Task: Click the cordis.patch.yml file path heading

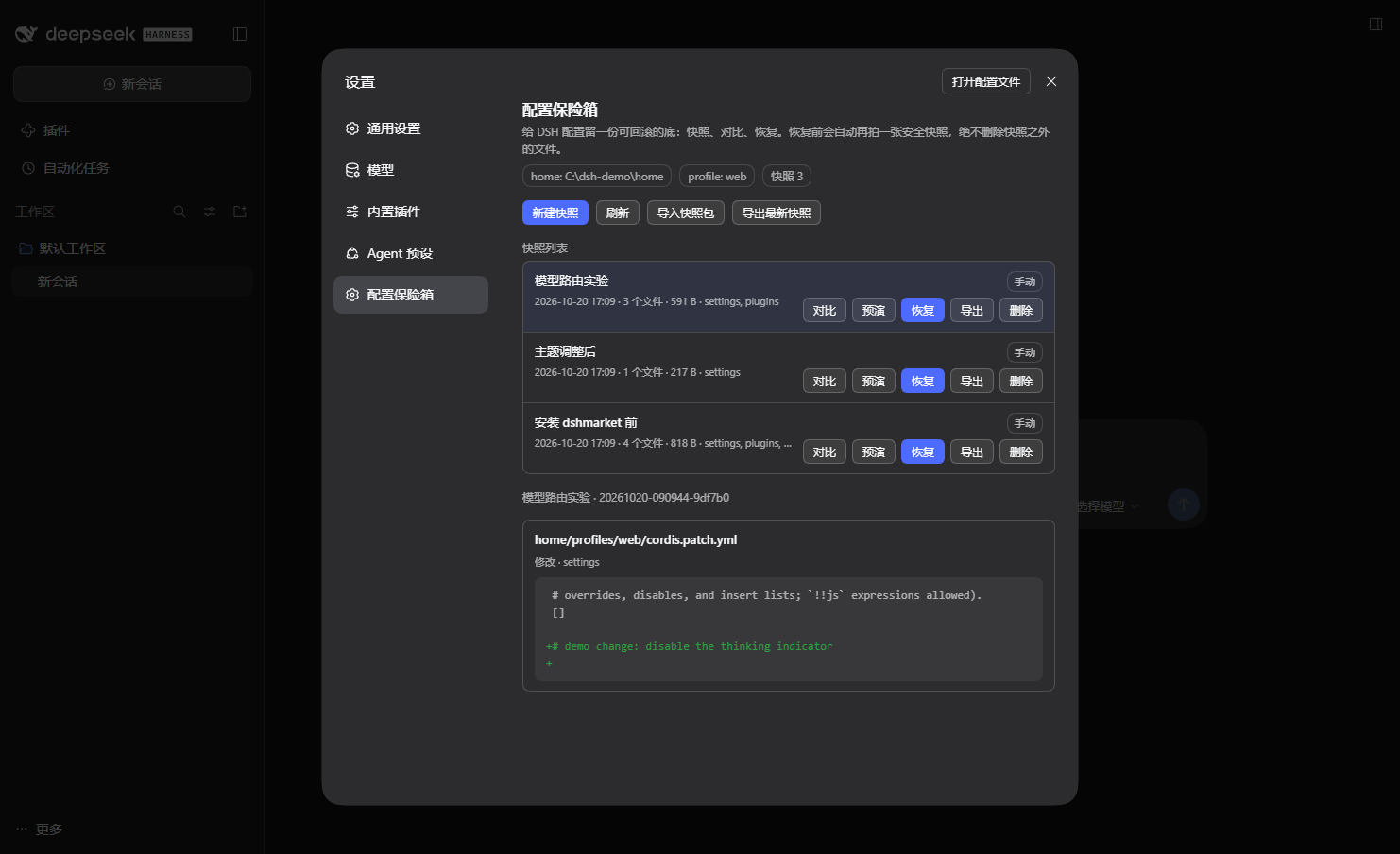Action: pos(636,539)
